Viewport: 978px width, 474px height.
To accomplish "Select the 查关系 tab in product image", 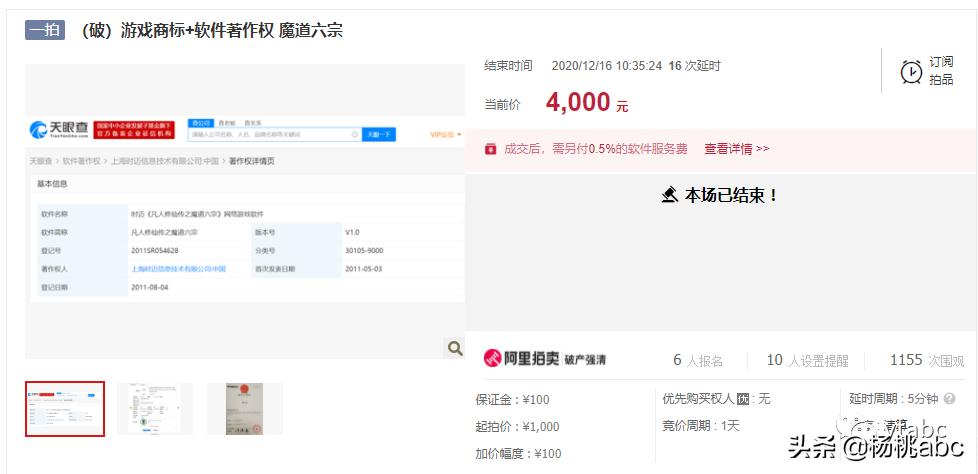I will click(253, 123).
